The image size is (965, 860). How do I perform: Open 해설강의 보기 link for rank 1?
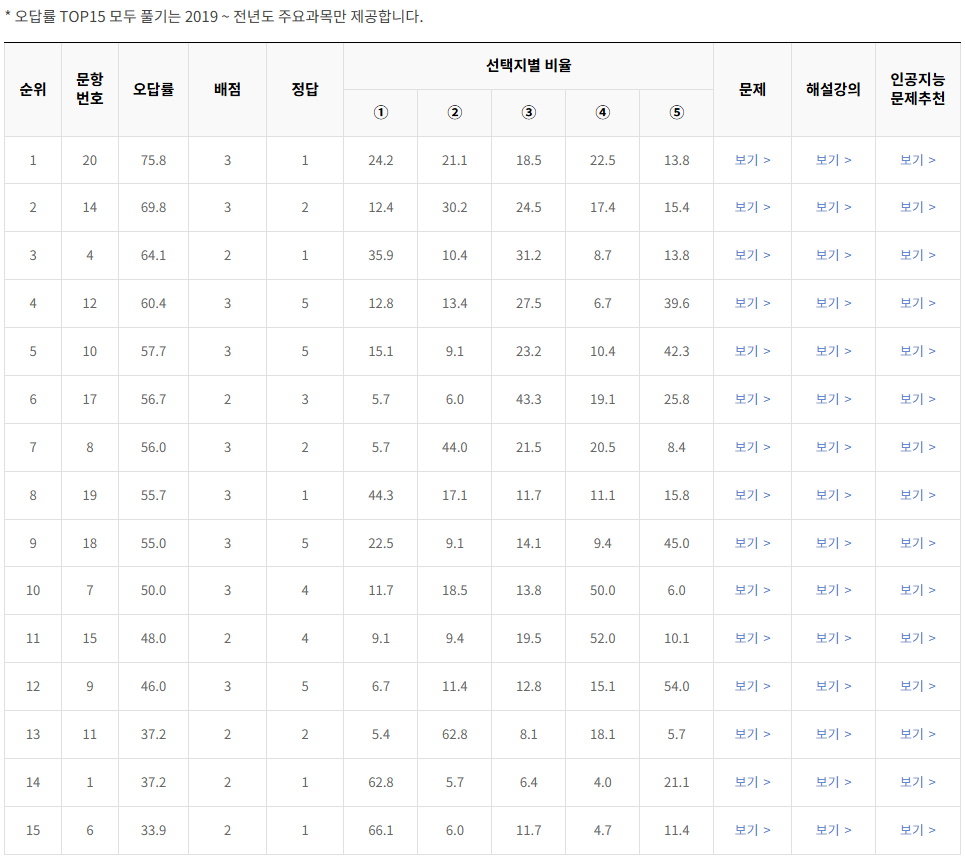[x=833, y=160]
